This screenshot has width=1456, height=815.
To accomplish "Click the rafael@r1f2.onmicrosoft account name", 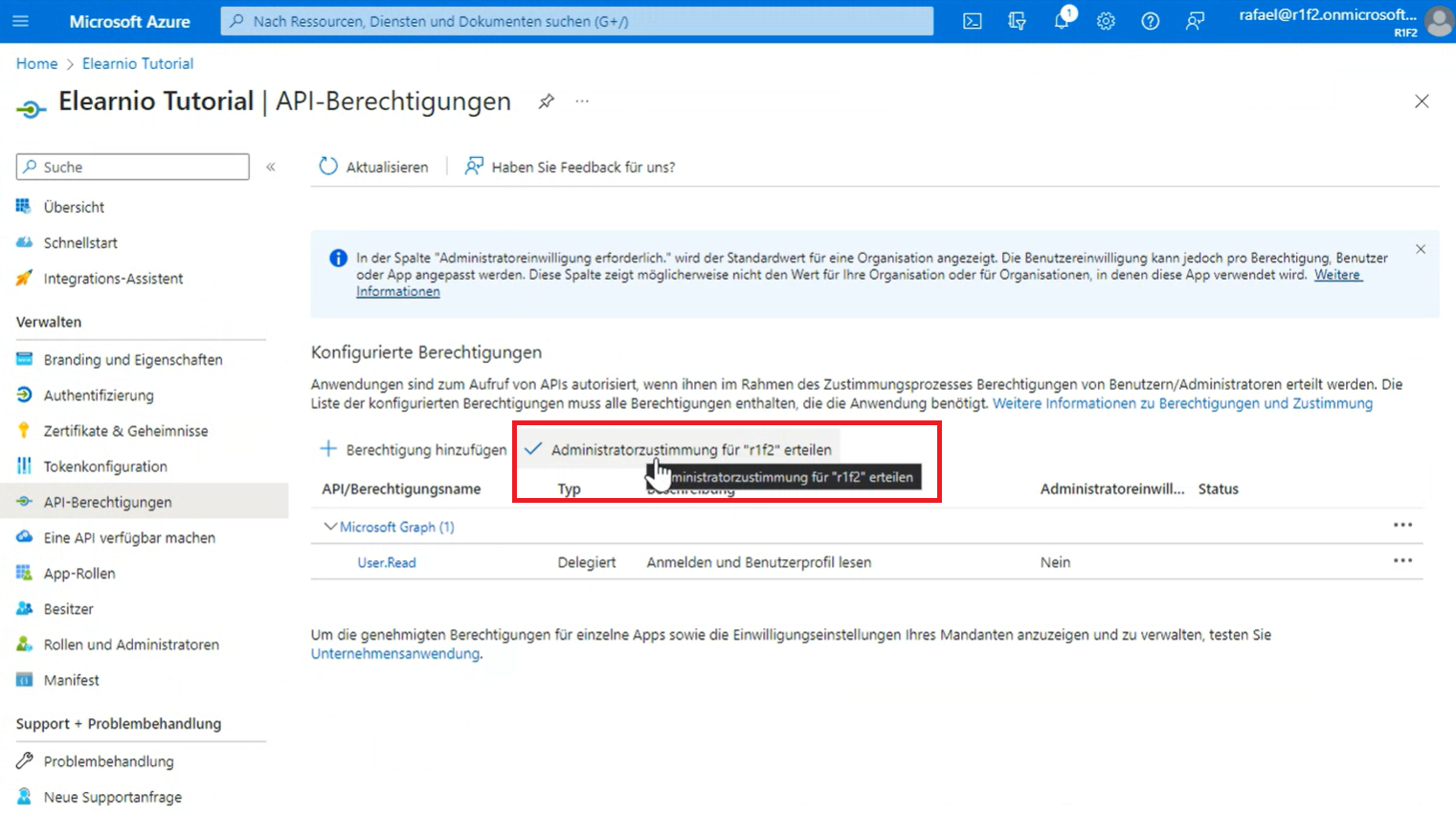I will tap(1328, 14).
